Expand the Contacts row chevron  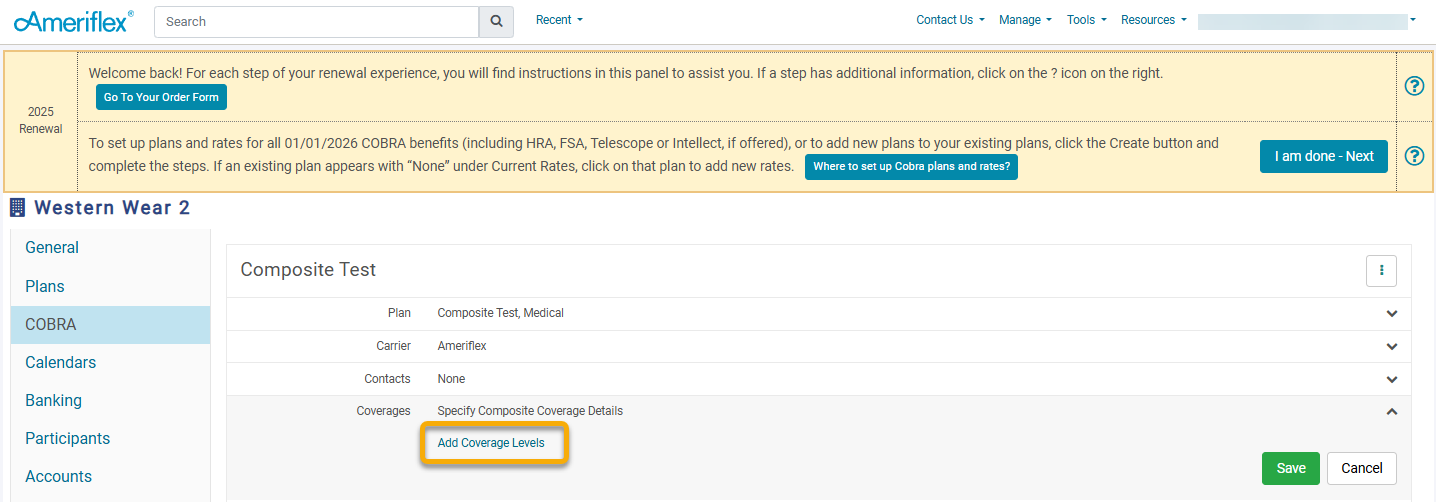1391,379
